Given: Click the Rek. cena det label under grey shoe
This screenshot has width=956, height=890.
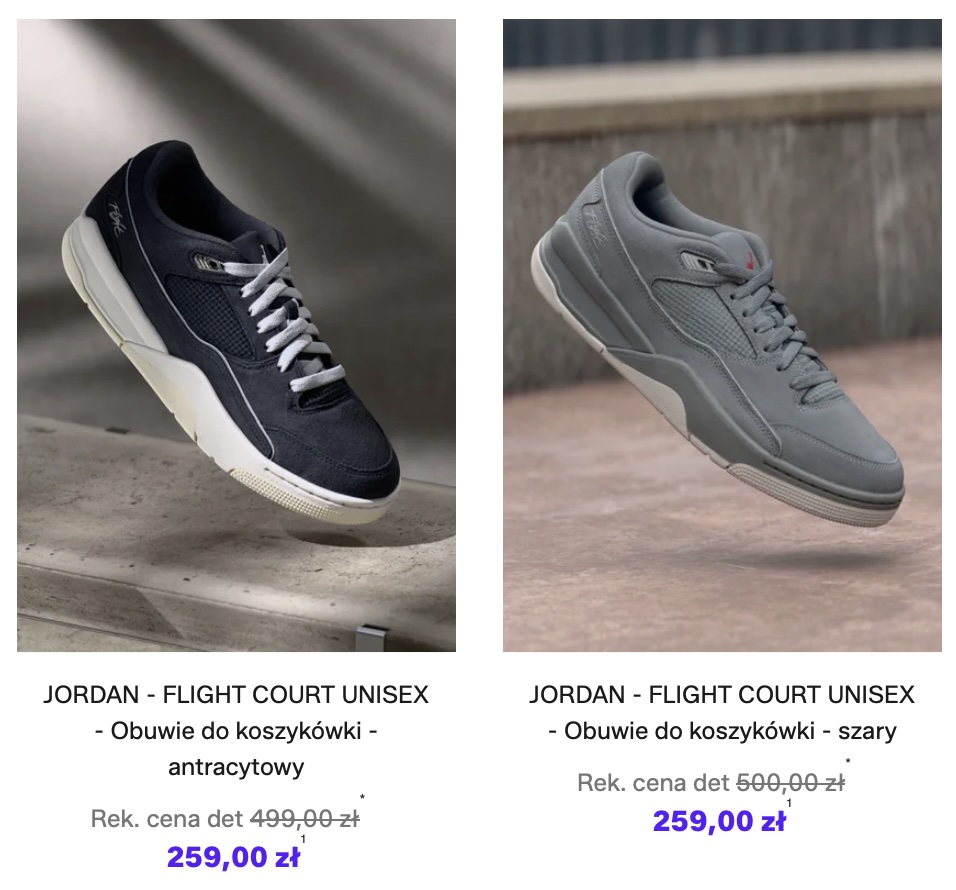Looking at the screenshot, I should 654,783.
